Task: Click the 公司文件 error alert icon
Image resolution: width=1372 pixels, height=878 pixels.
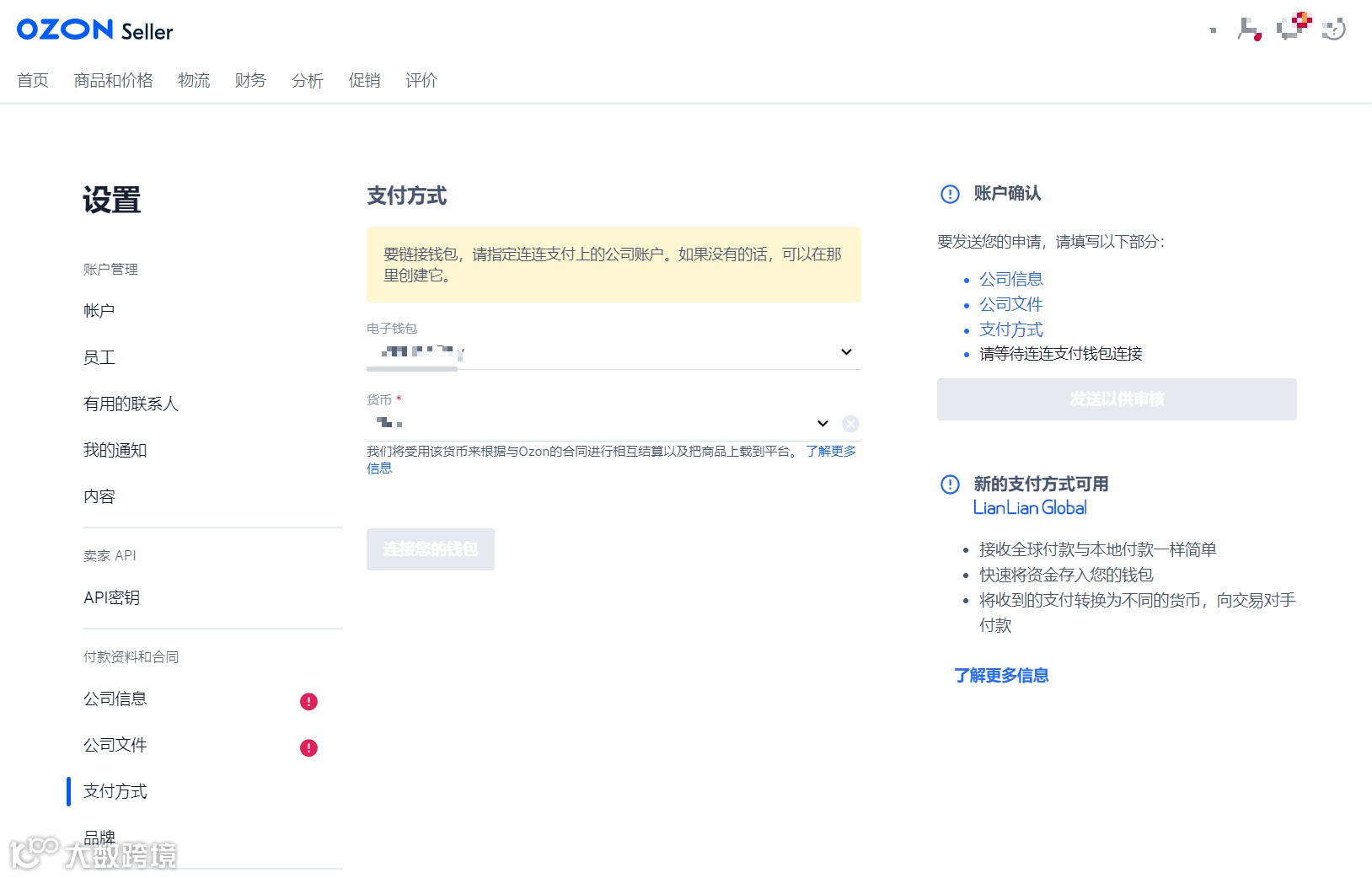Action: (x=309, y=747)
